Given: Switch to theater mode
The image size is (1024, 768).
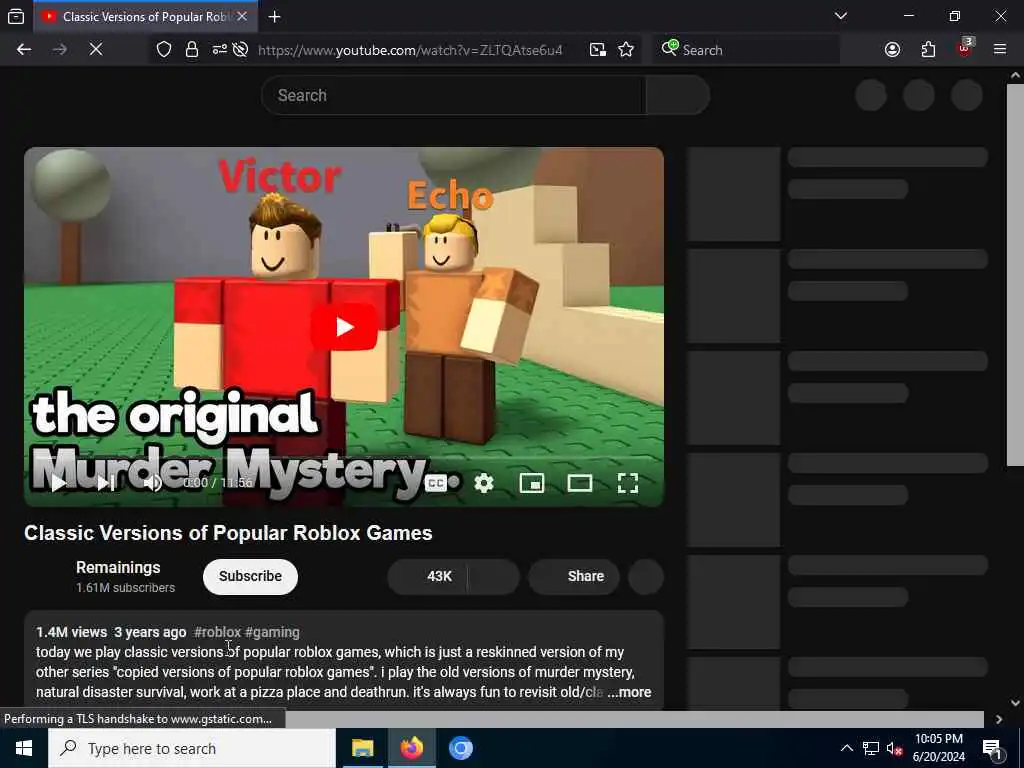Looking at the screenshot, I should point(579,483).
